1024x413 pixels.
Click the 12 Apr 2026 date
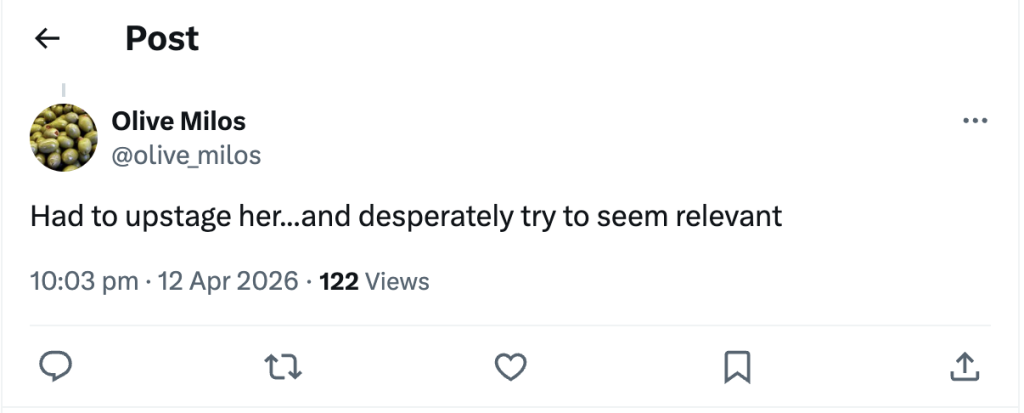(229, 281)
